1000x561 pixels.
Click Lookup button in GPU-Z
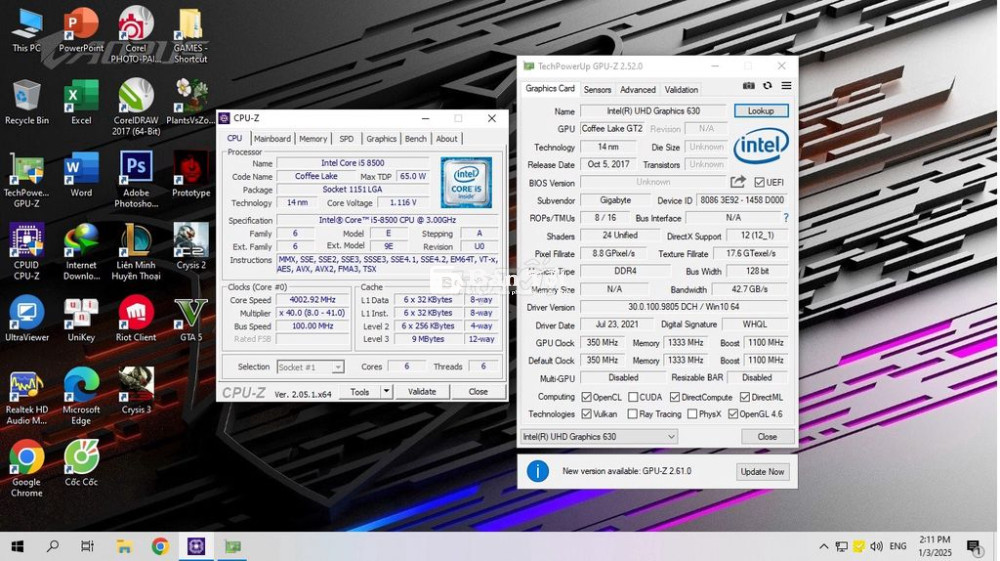pyautogui.click(x=761, y=111)
